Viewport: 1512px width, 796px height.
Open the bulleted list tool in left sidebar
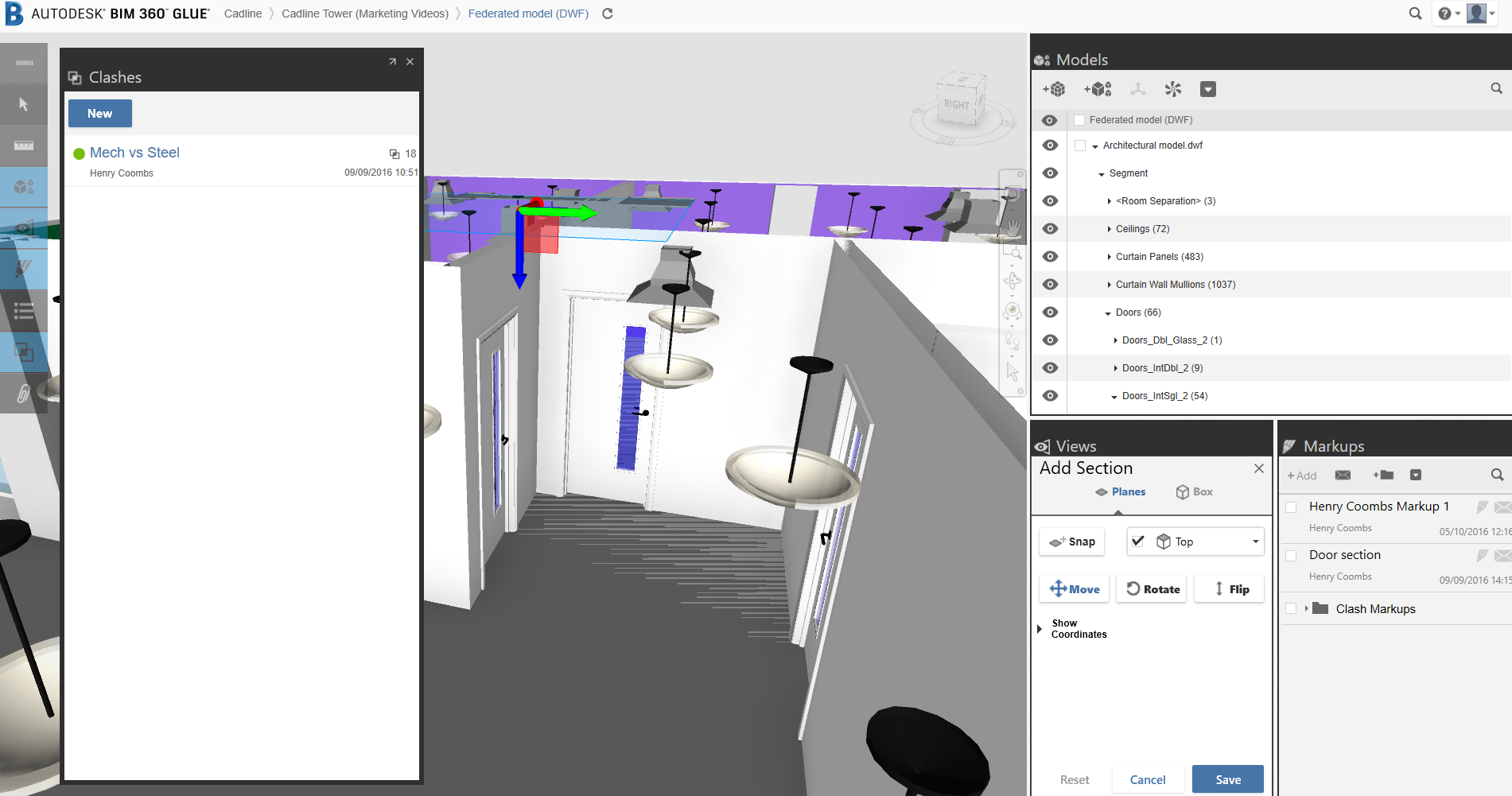24,311
